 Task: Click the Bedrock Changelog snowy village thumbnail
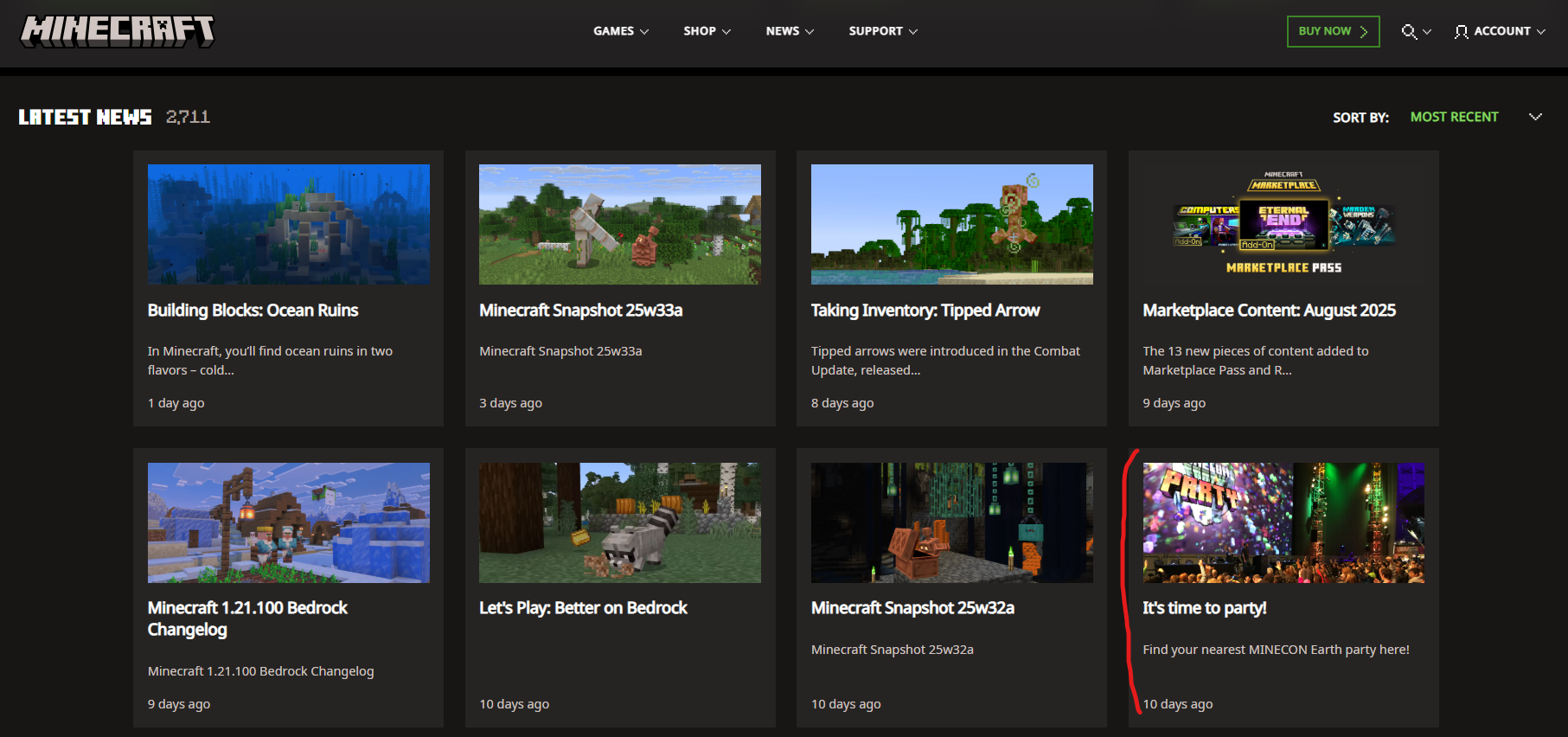pos(288,522)
